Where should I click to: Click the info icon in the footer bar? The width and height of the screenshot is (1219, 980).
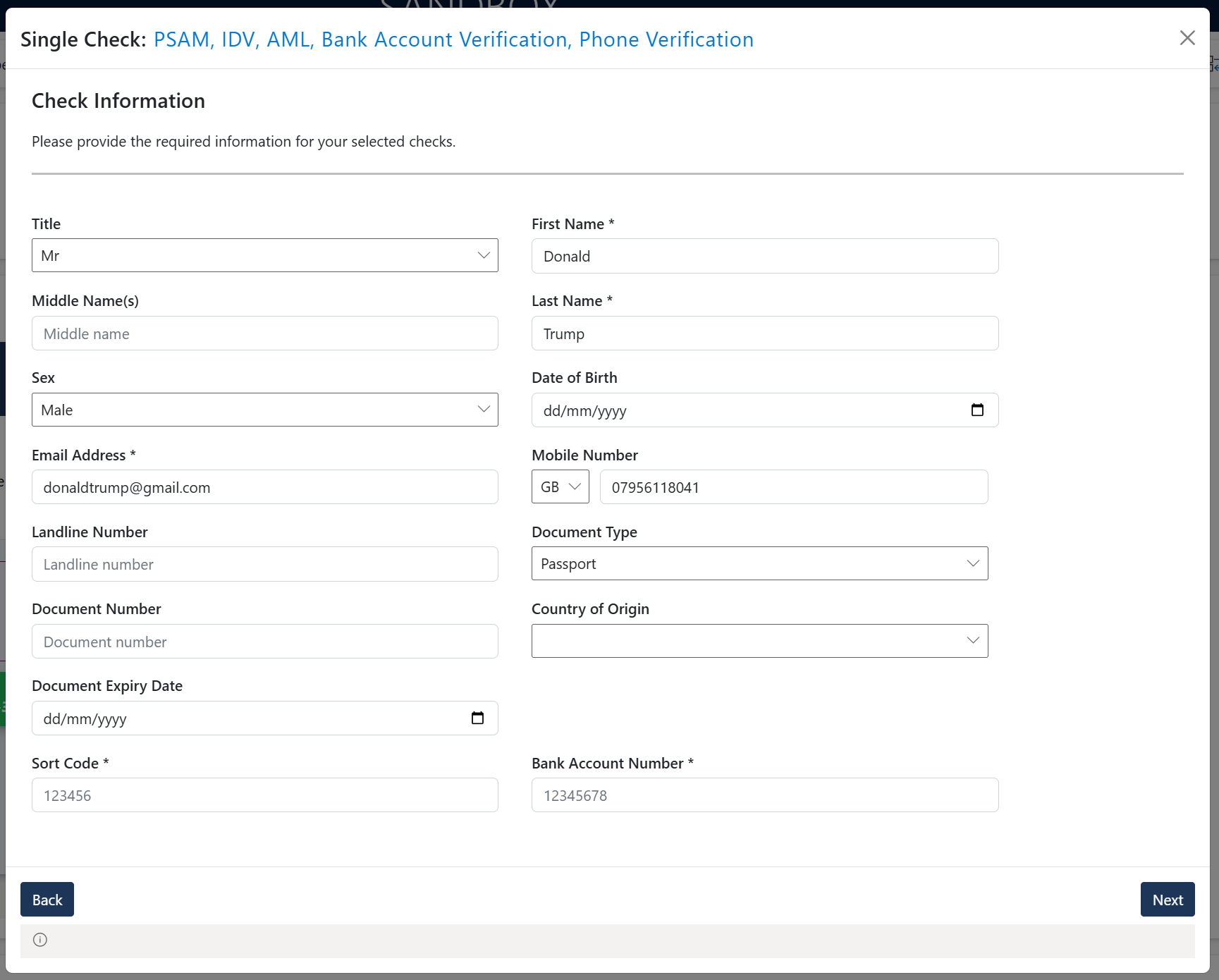pos(40,940)
